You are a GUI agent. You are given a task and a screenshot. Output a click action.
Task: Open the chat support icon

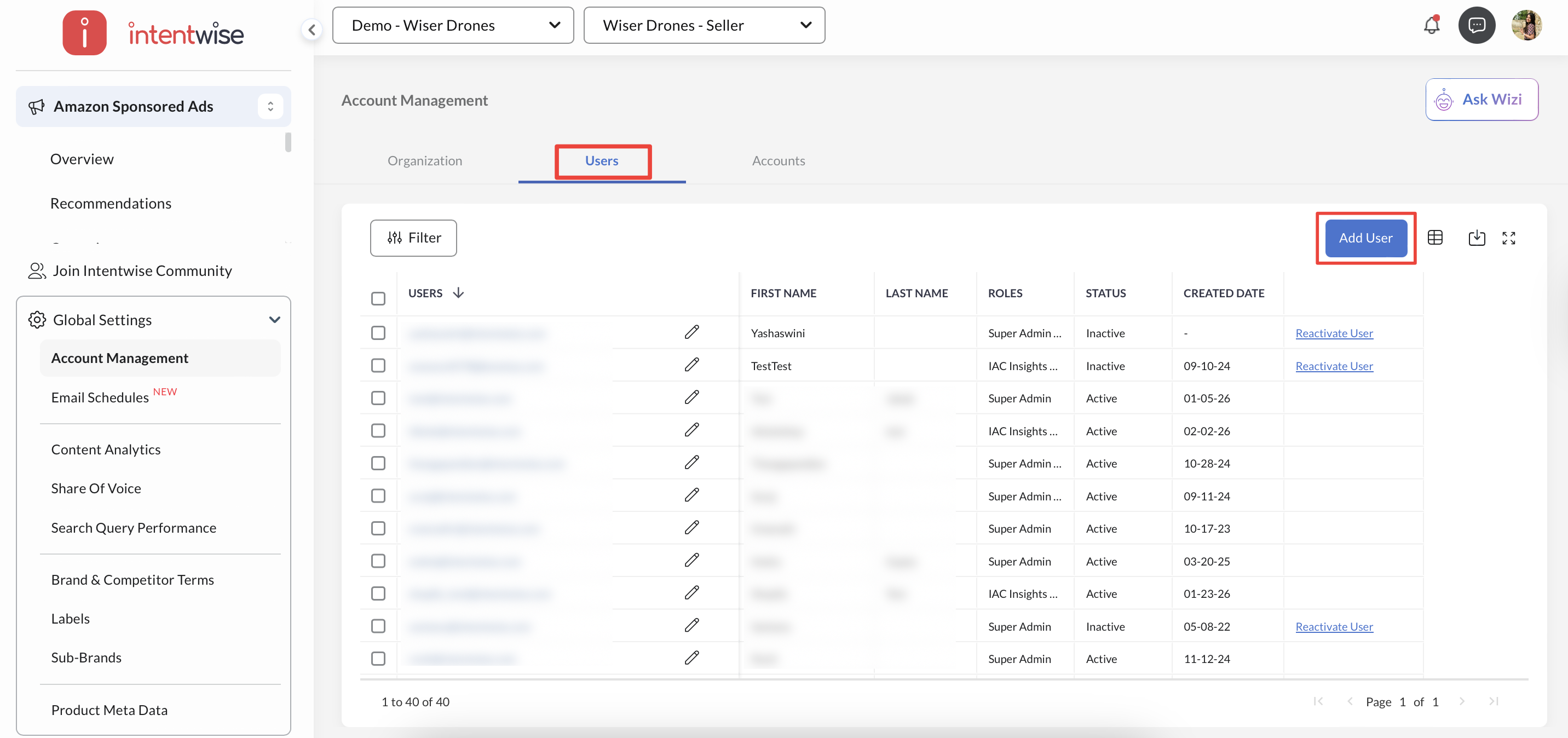coord(1476,26)
